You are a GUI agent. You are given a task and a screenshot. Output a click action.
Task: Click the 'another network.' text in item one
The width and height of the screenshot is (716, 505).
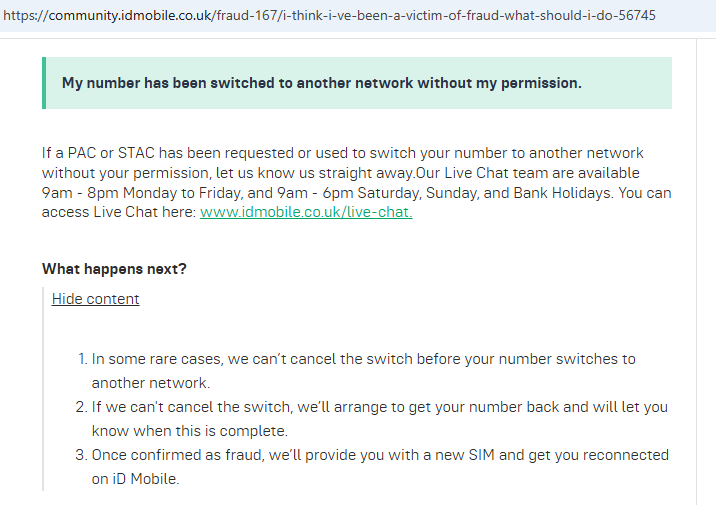pyautogui.click(x=151, y=383)
